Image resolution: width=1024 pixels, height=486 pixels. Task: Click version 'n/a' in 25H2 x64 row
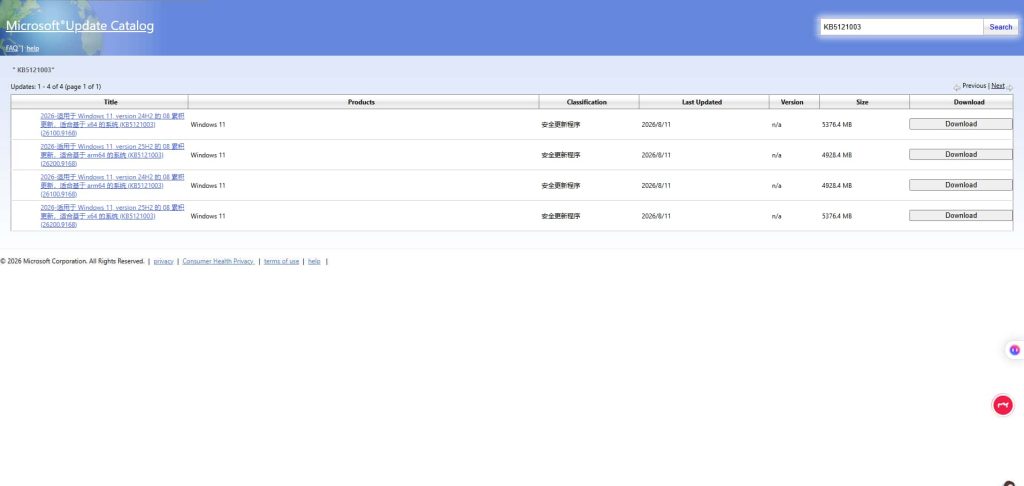click(x=776, y=216)
